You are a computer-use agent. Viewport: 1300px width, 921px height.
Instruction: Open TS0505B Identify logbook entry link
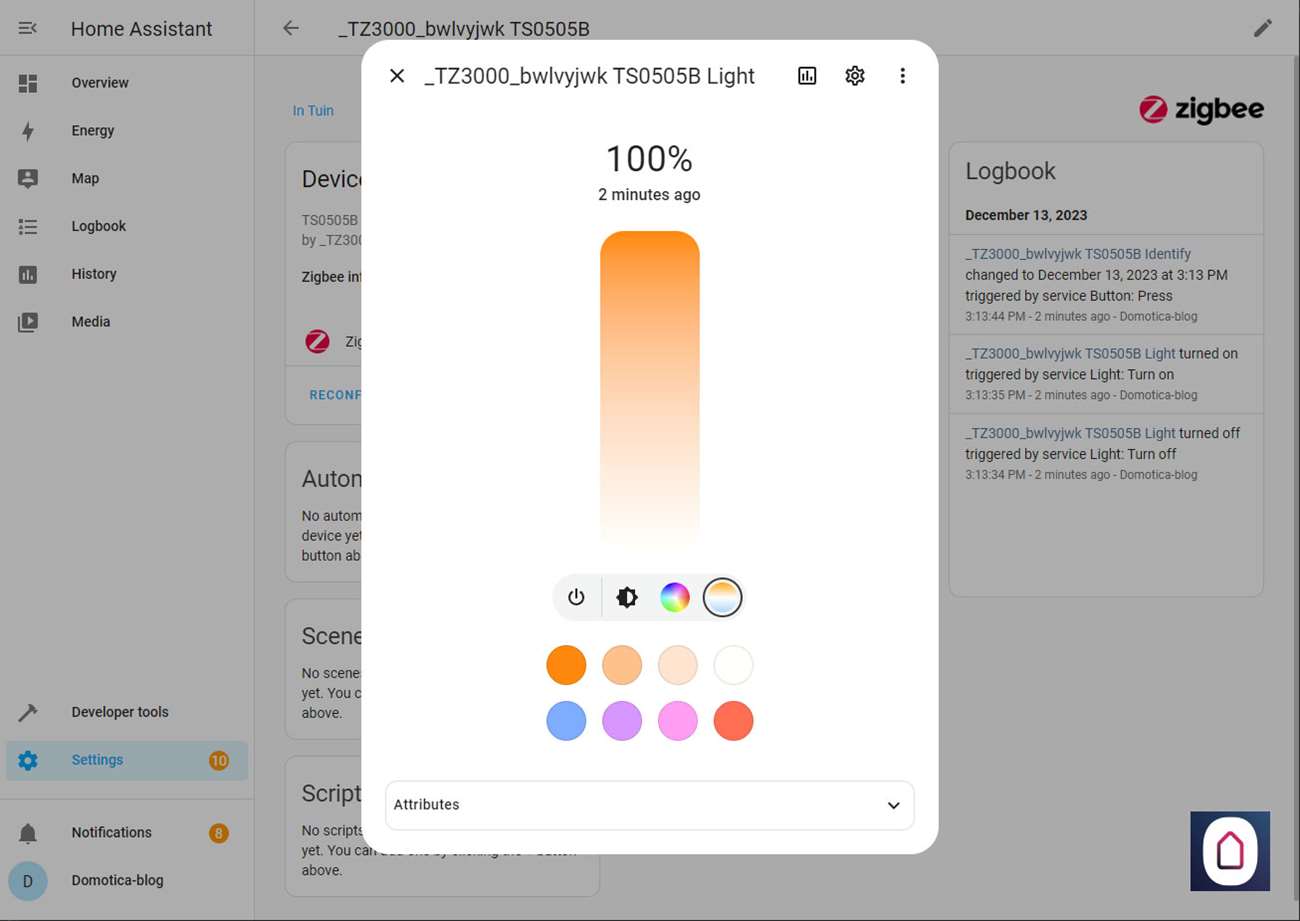[1078, 254]
